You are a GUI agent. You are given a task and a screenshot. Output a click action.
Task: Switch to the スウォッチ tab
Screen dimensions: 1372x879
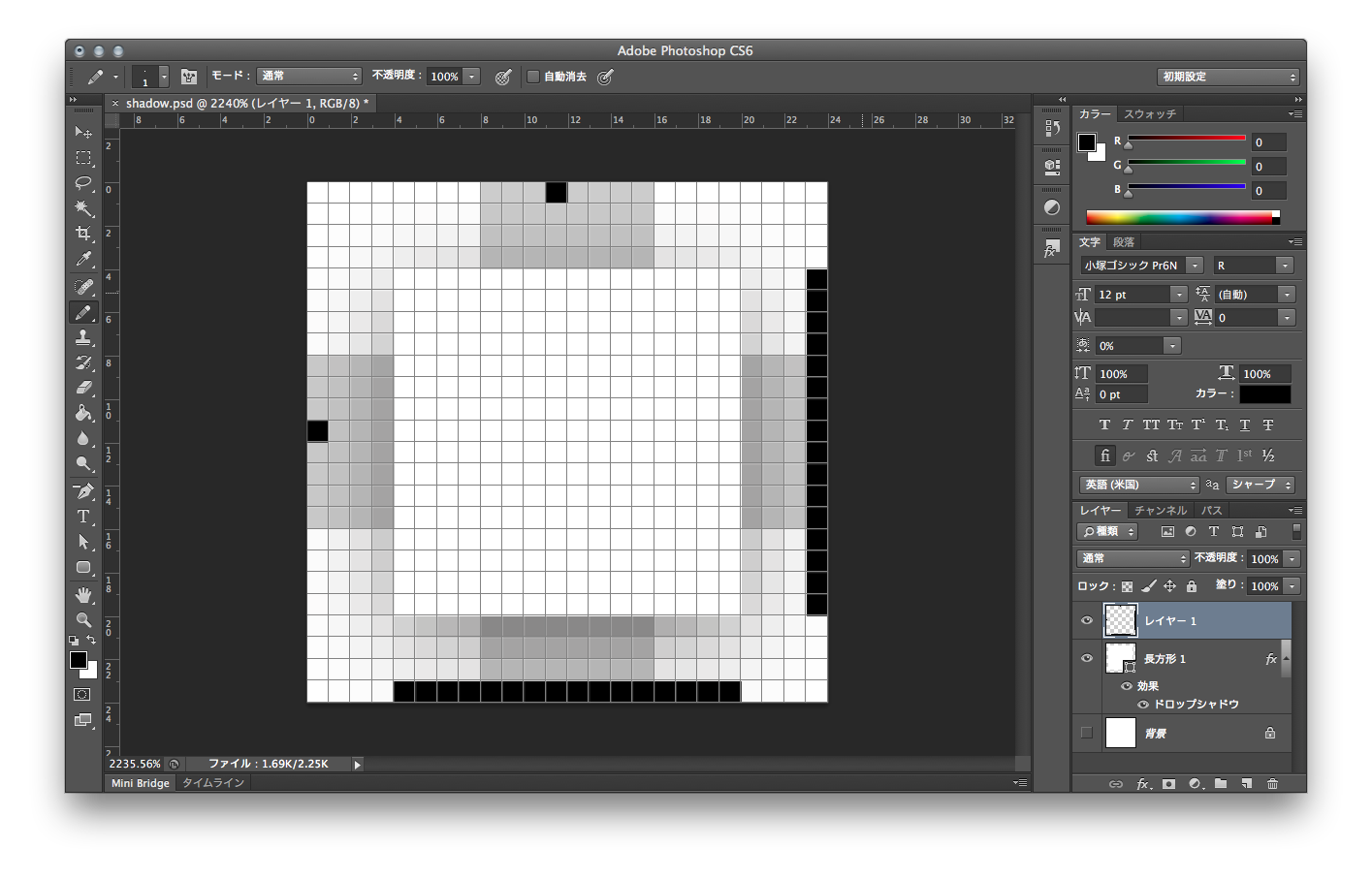1150,114
